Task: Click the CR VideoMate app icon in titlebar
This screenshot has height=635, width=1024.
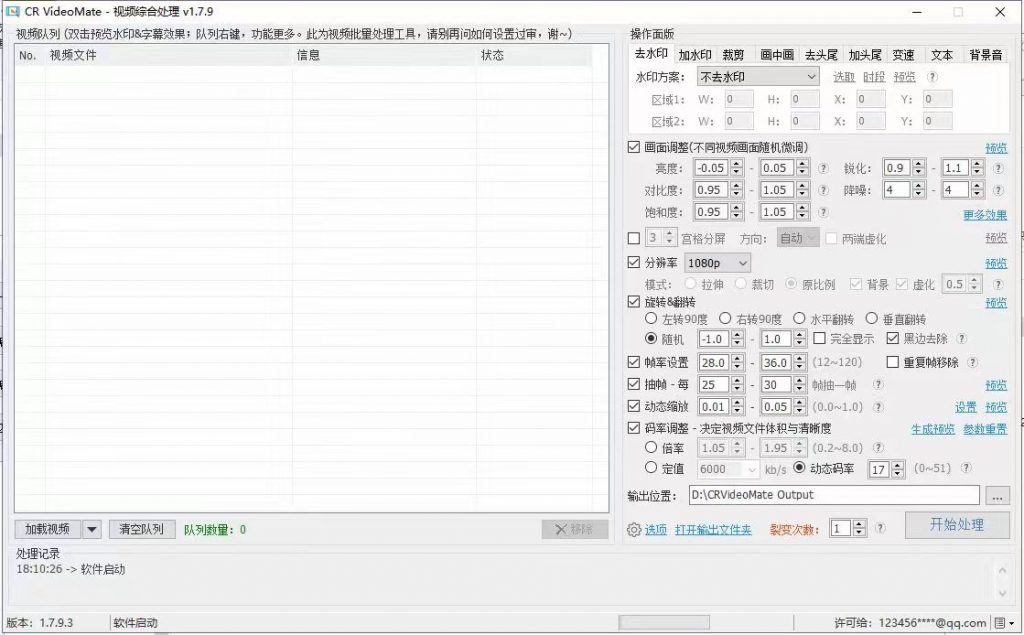Action: click(x=14, y=11)
